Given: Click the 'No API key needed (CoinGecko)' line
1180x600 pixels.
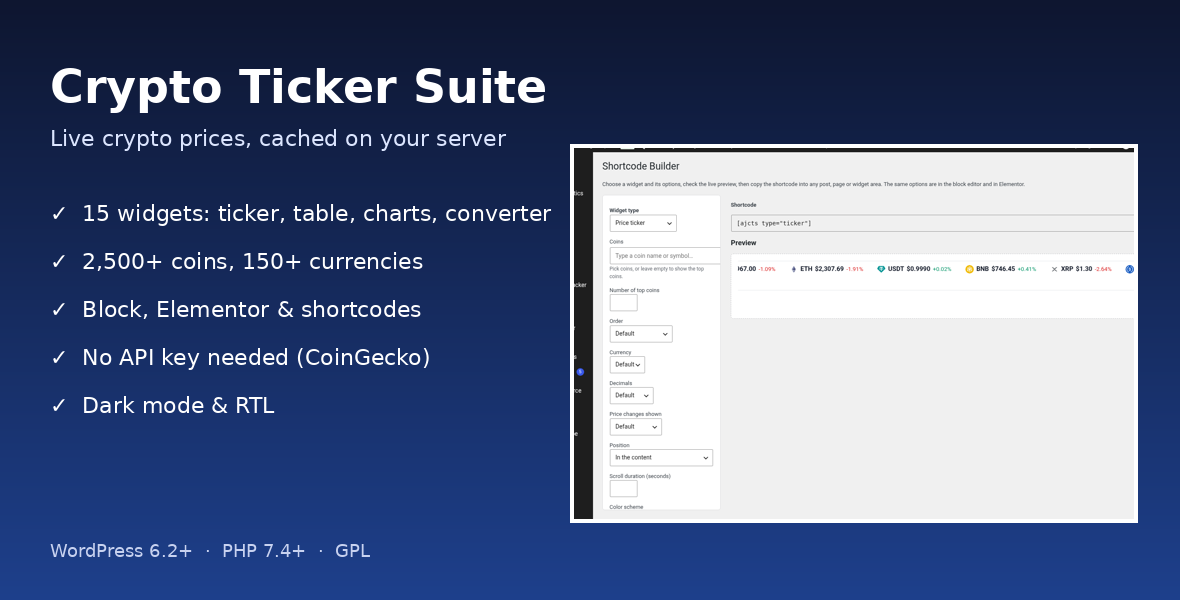Looking at the screenshot, I should (x=256, y=358).
